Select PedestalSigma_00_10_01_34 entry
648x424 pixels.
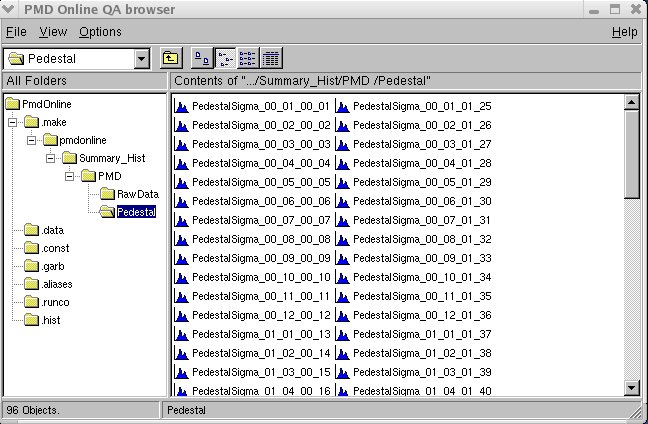tap(414, 277)
